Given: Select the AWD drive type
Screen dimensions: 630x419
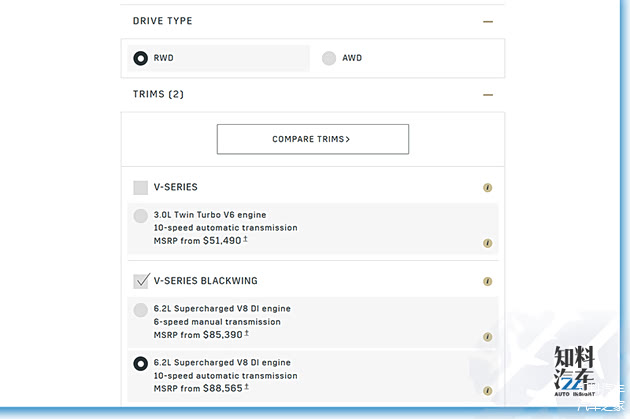Looking at the screenshot, I should 329,58.
